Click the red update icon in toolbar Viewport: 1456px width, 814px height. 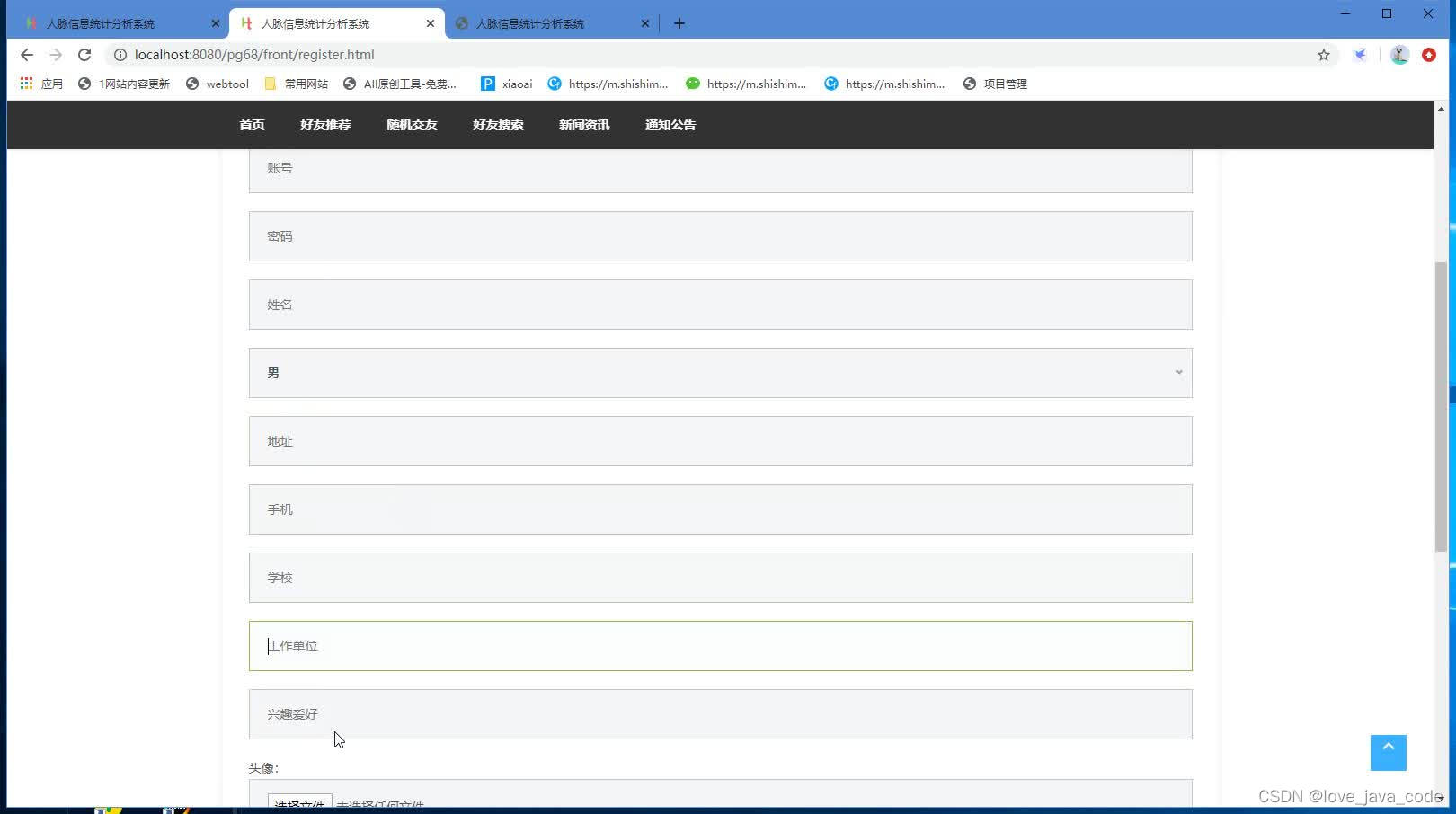(x=1429, y=55)
